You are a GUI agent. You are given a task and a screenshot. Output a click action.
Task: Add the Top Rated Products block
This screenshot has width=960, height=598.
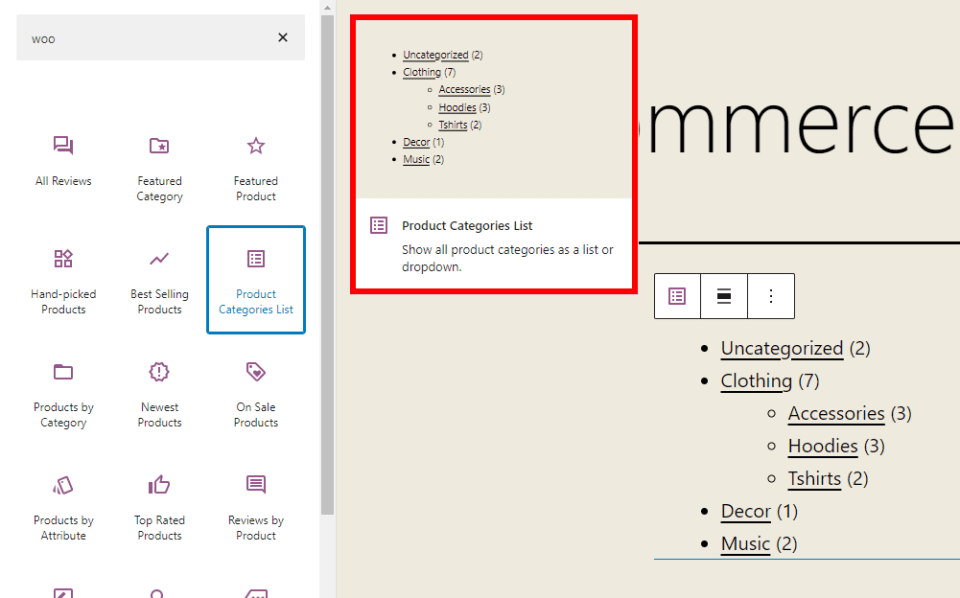[x=159, y=506]
